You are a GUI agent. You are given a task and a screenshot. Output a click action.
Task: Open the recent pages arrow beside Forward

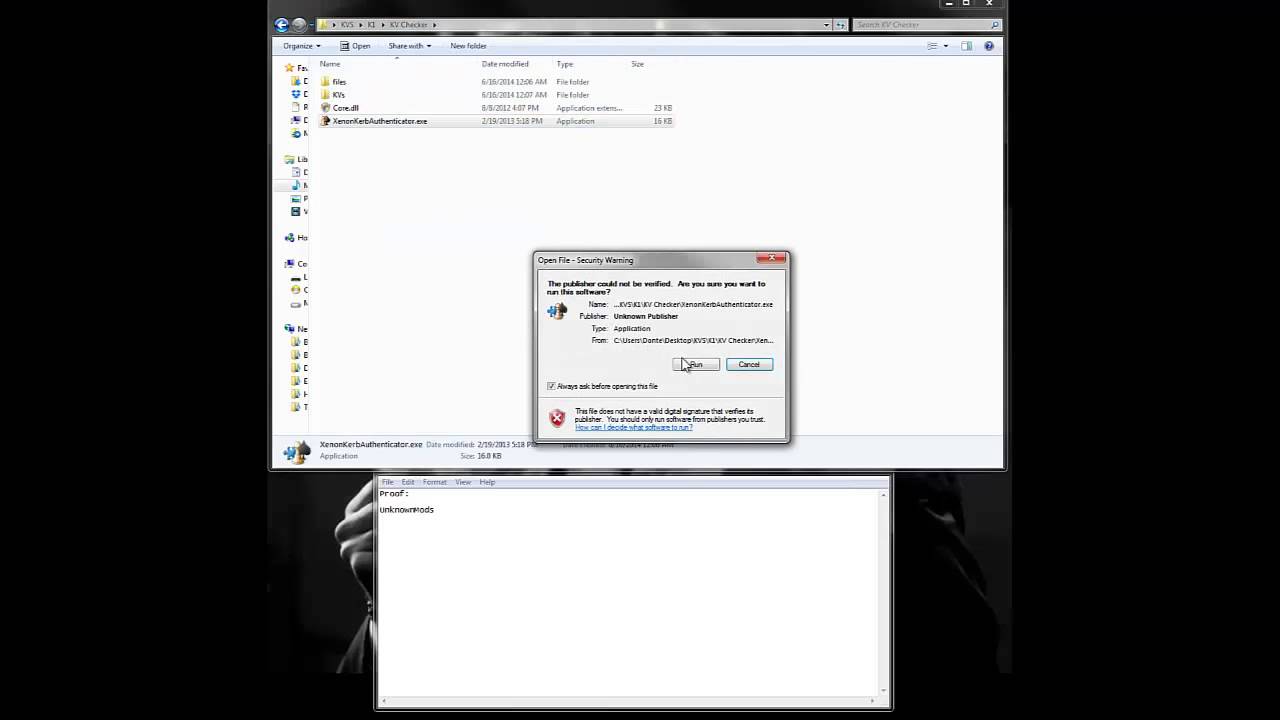[x=312, y=25]
